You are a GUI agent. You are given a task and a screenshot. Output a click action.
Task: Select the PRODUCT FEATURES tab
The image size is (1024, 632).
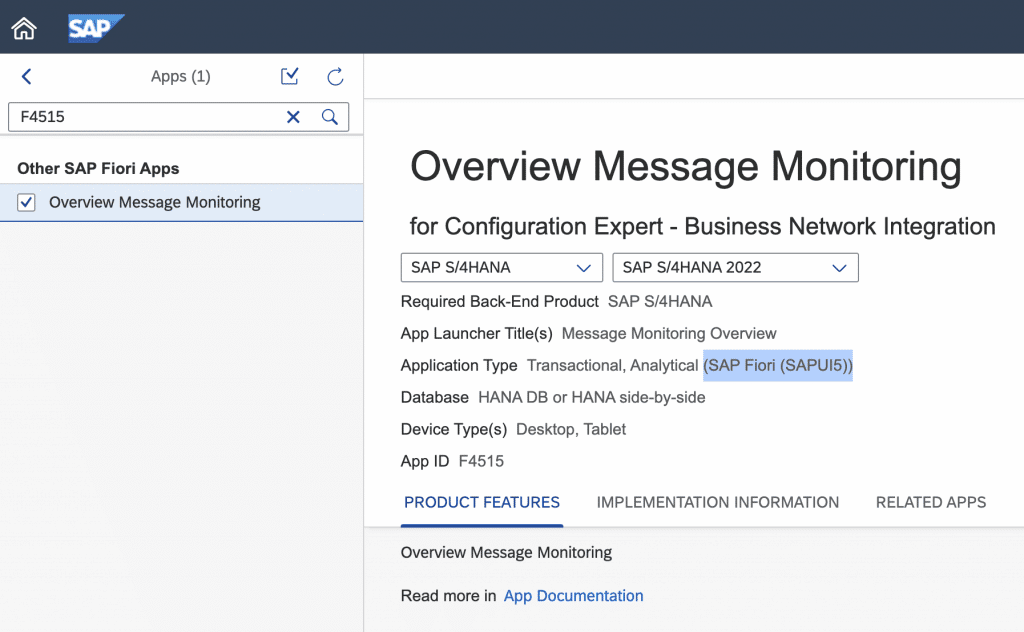tap(481, 502)
